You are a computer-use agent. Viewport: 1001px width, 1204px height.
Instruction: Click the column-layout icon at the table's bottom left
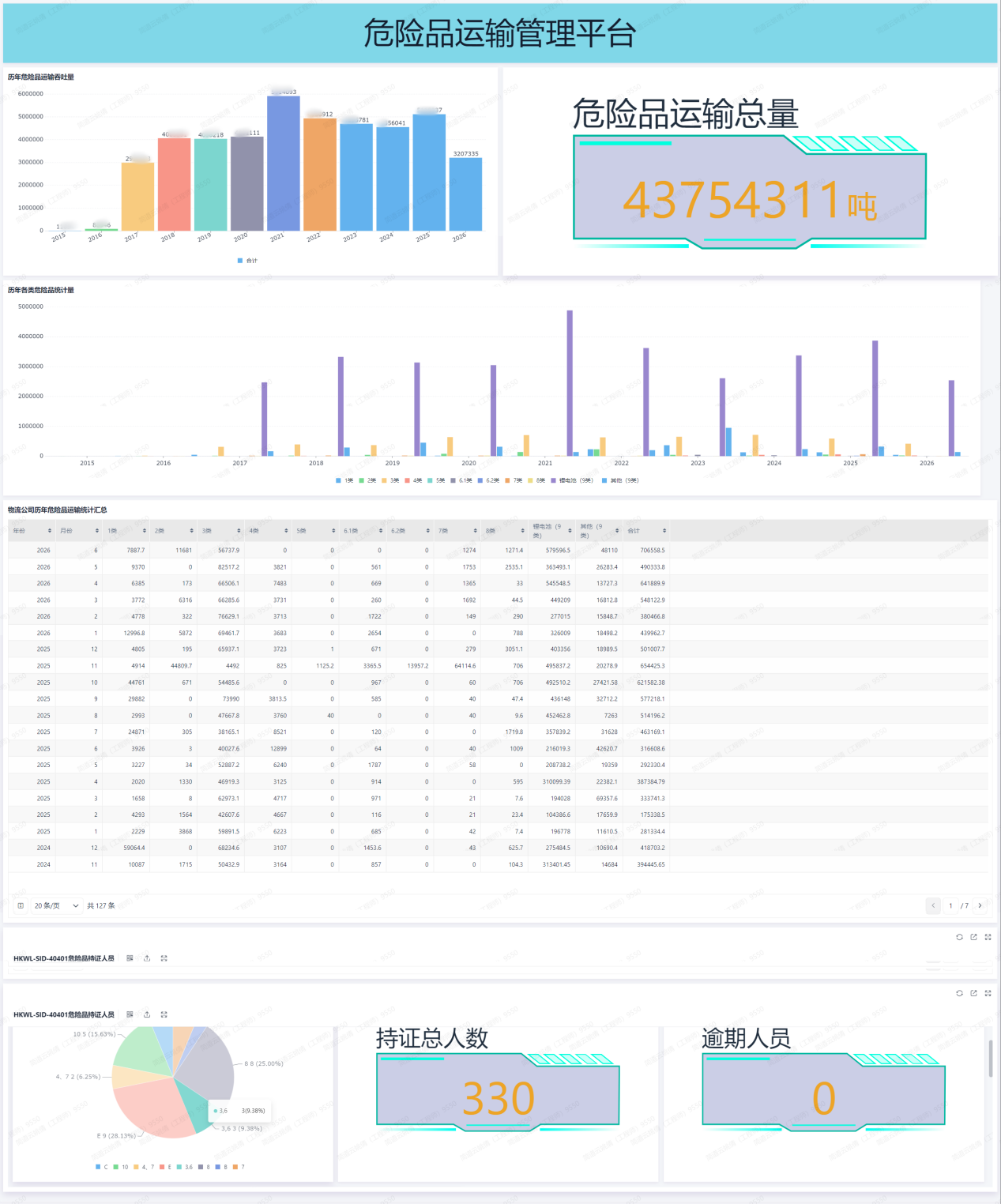[21, 905]
